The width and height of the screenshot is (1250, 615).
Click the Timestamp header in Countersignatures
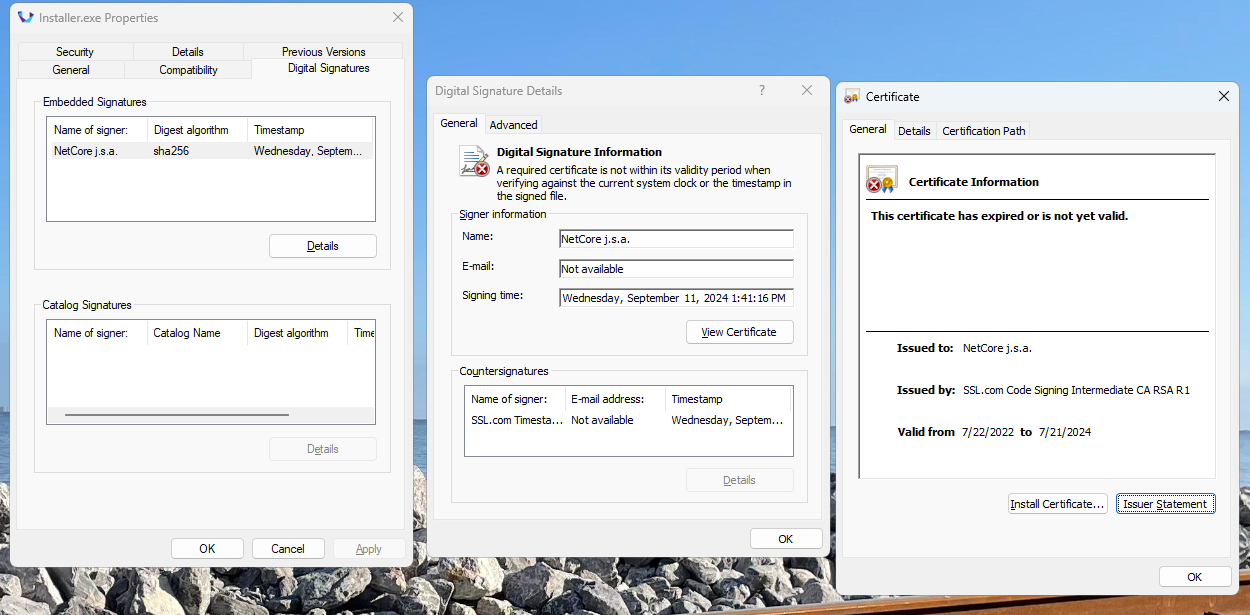tap(728, 399)
